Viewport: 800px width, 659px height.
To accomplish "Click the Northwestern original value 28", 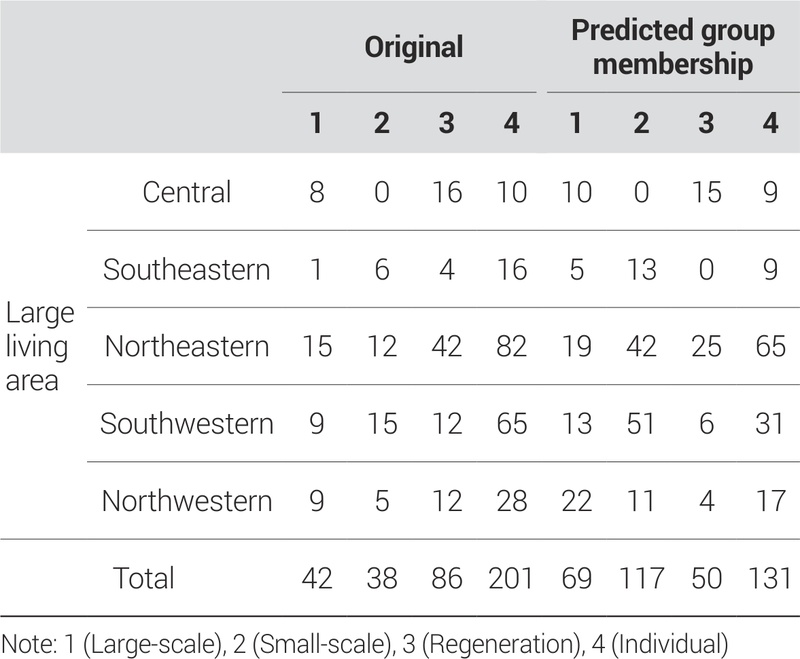I will (x=510, y=500).
